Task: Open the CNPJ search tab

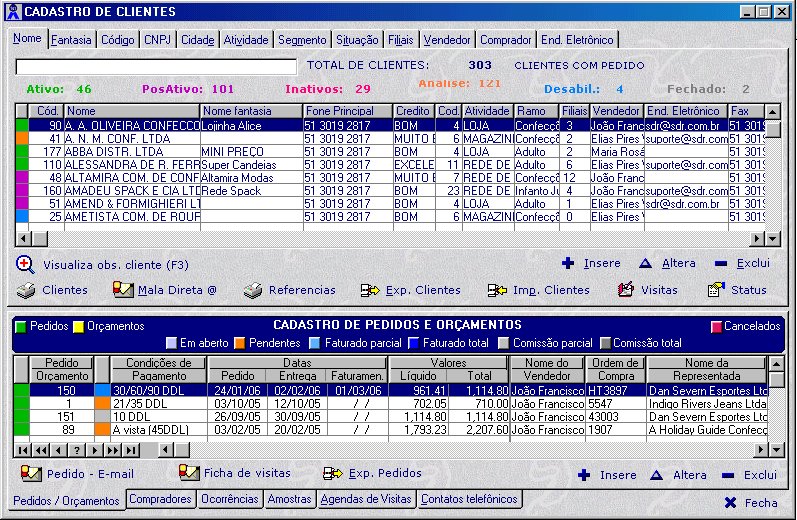Action: pos(157,40)
